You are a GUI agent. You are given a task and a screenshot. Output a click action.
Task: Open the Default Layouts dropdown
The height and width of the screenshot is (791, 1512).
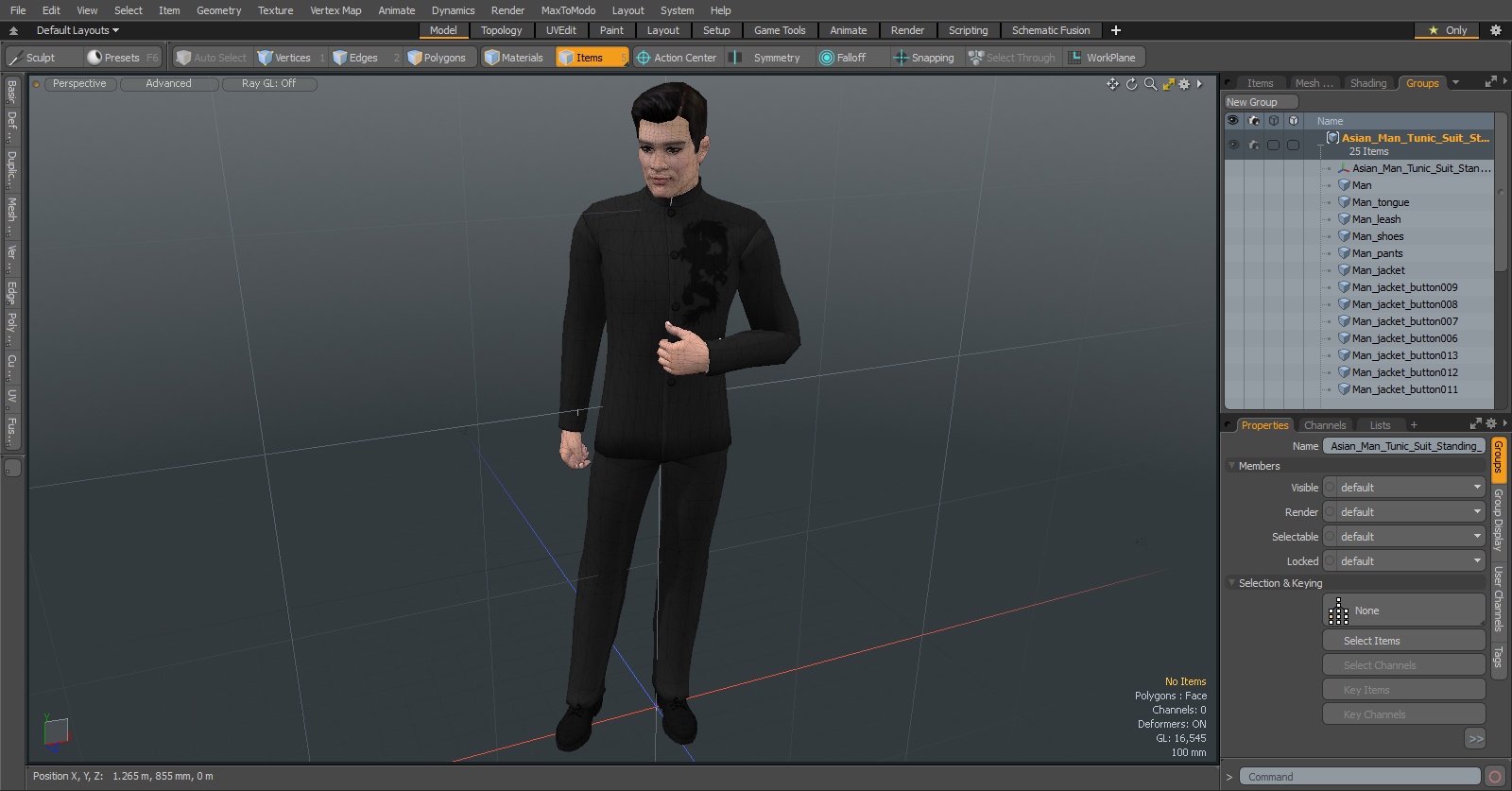coord(77,30)
